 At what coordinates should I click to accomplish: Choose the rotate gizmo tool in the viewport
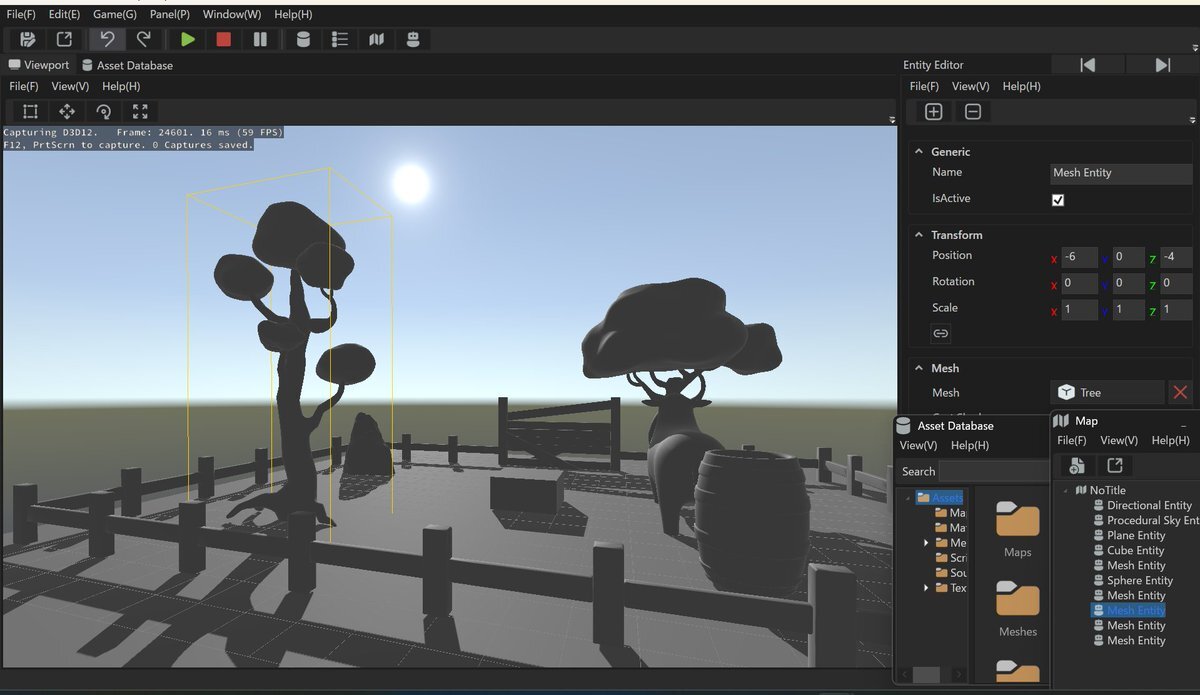coord(103,111)
